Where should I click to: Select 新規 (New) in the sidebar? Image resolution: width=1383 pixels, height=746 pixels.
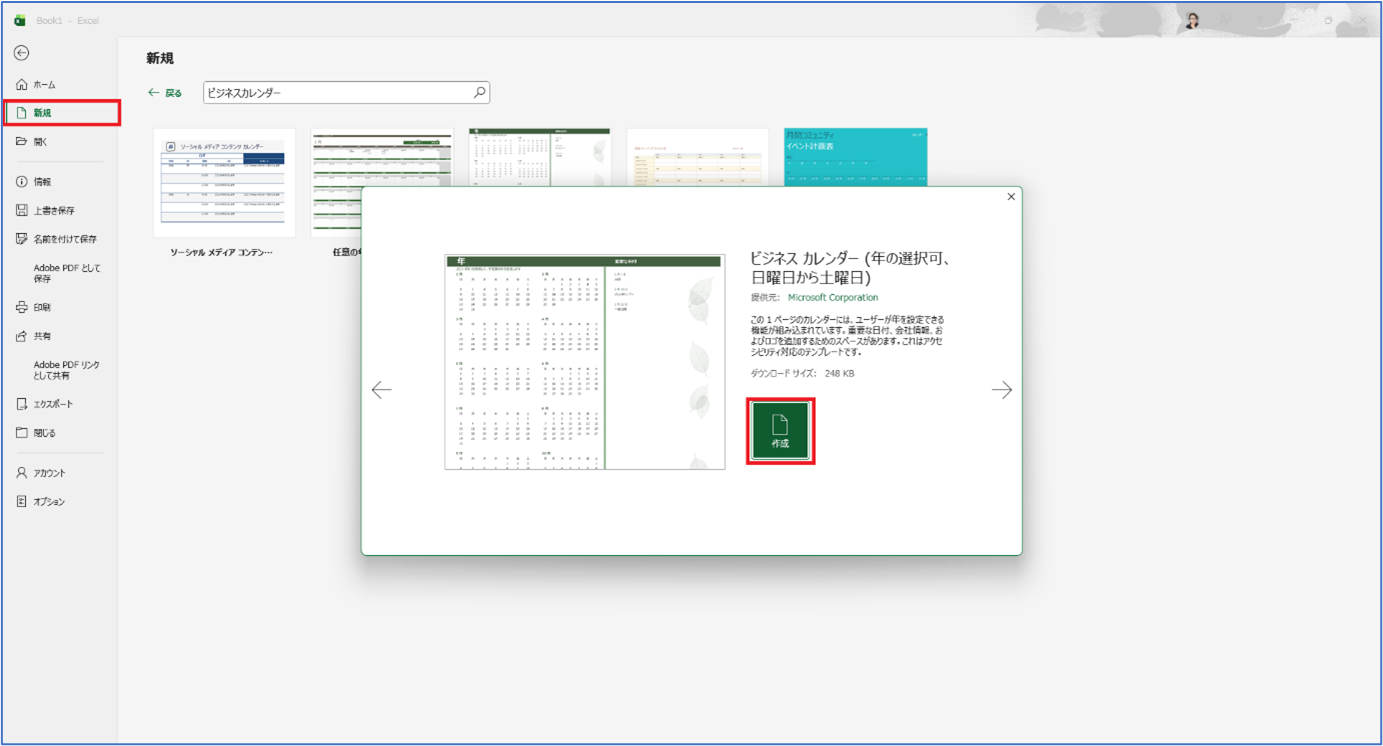click(x=42, y=113)
